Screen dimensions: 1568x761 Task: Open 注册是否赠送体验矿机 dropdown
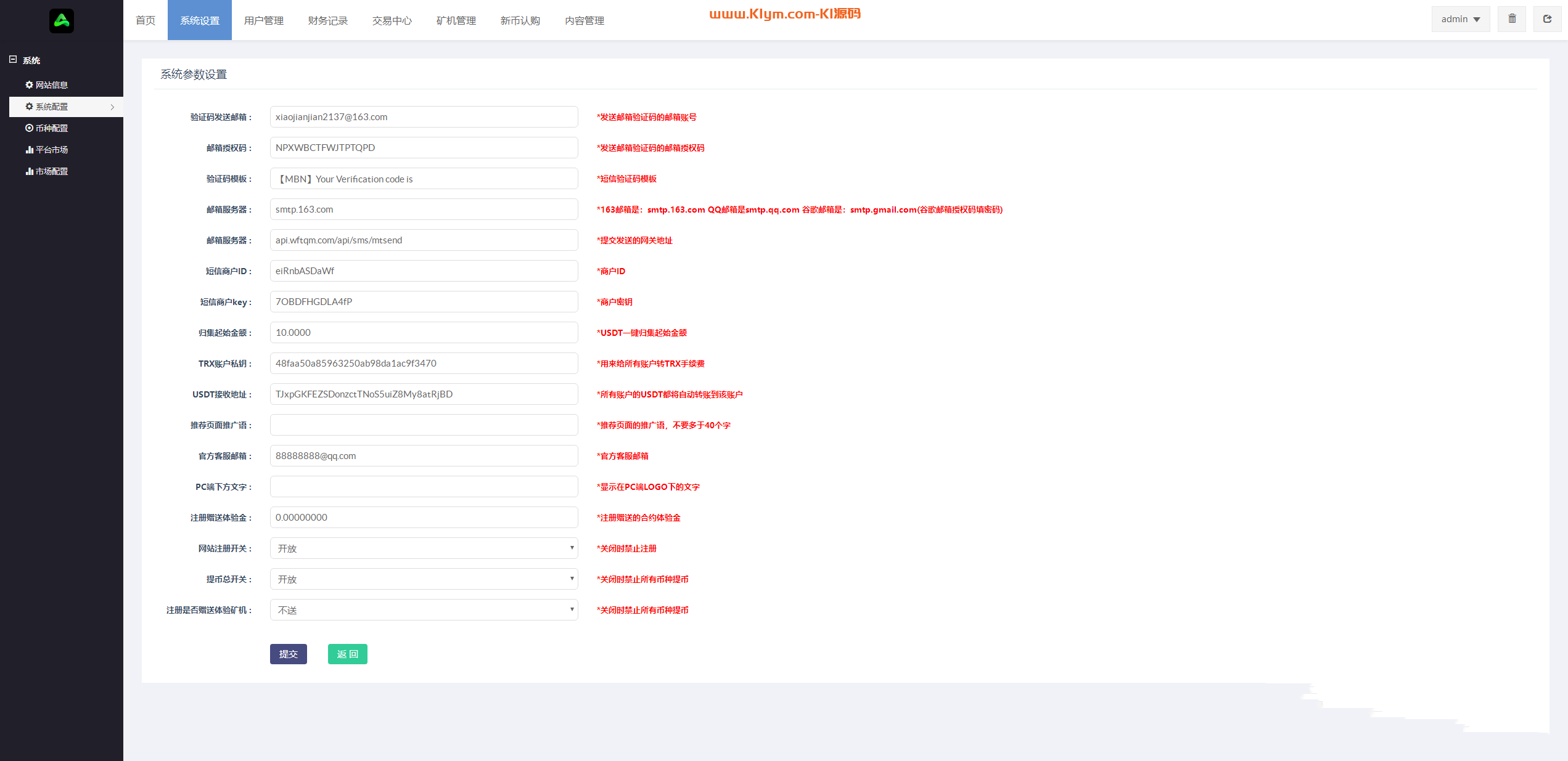click(x=424, y=610)
